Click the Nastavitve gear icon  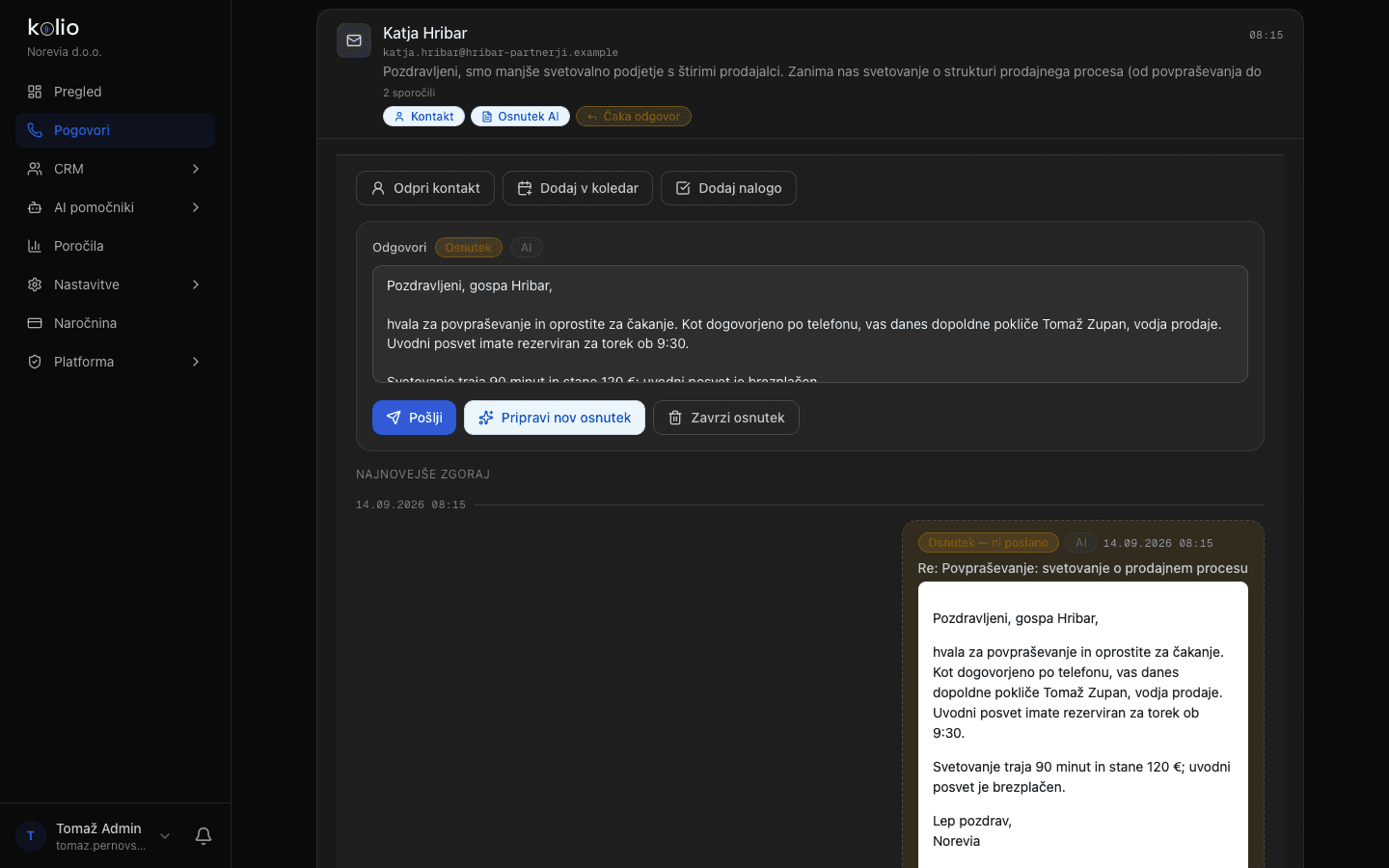[x=35, y=285]
